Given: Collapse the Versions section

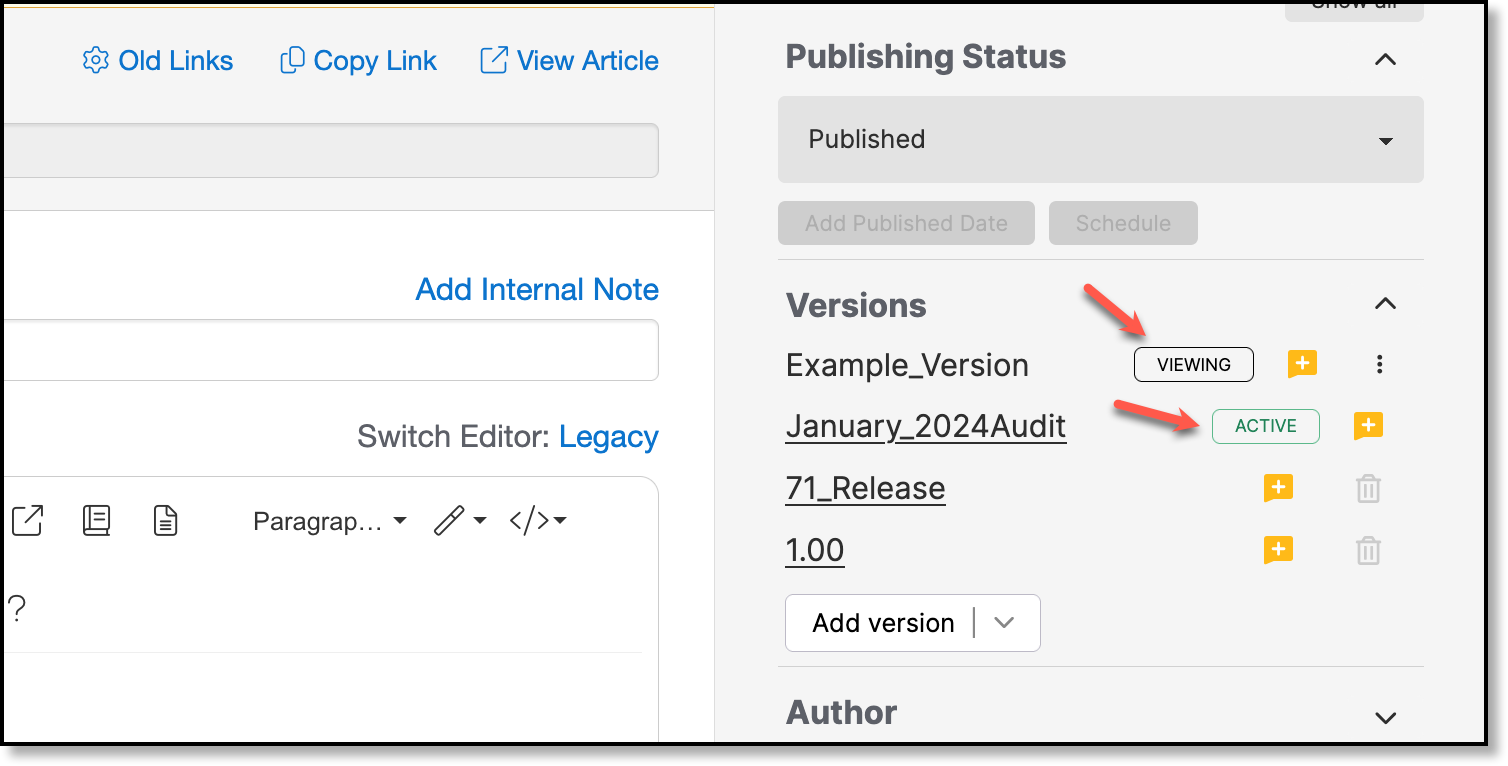Looking at the screenshot, I should coord(1385,304).
